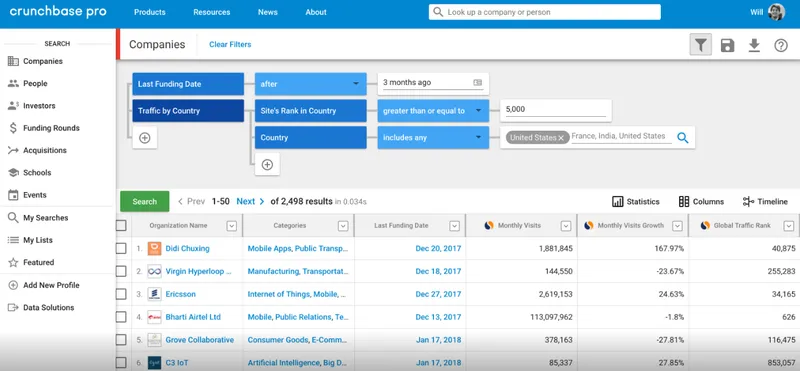Viewport: 800px width, 371px height.
Task: Click the Ericsson logo
Action: [x=155, y=294]
